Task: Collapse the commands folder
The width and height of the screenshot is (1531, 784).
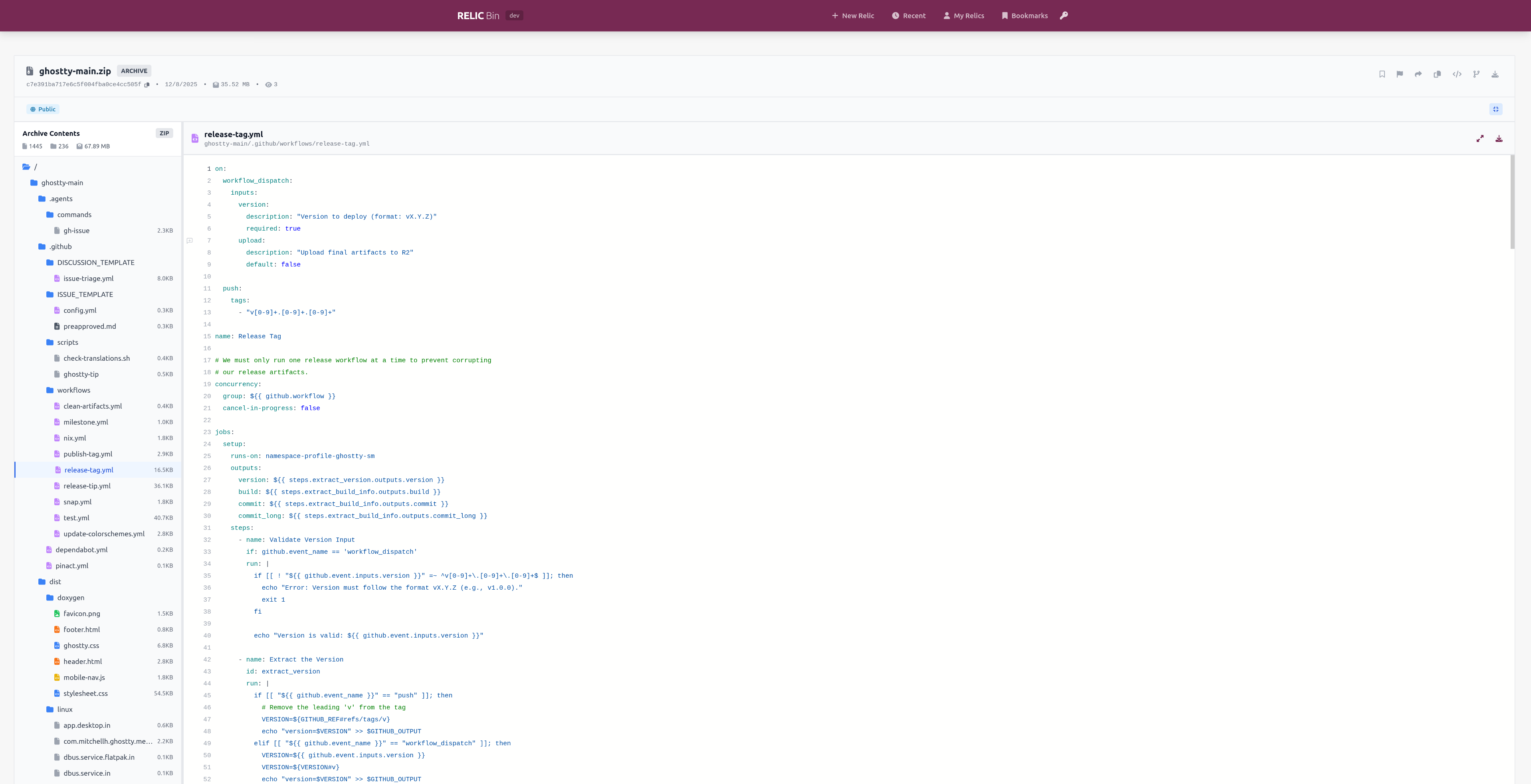Action: click(97, 215)
